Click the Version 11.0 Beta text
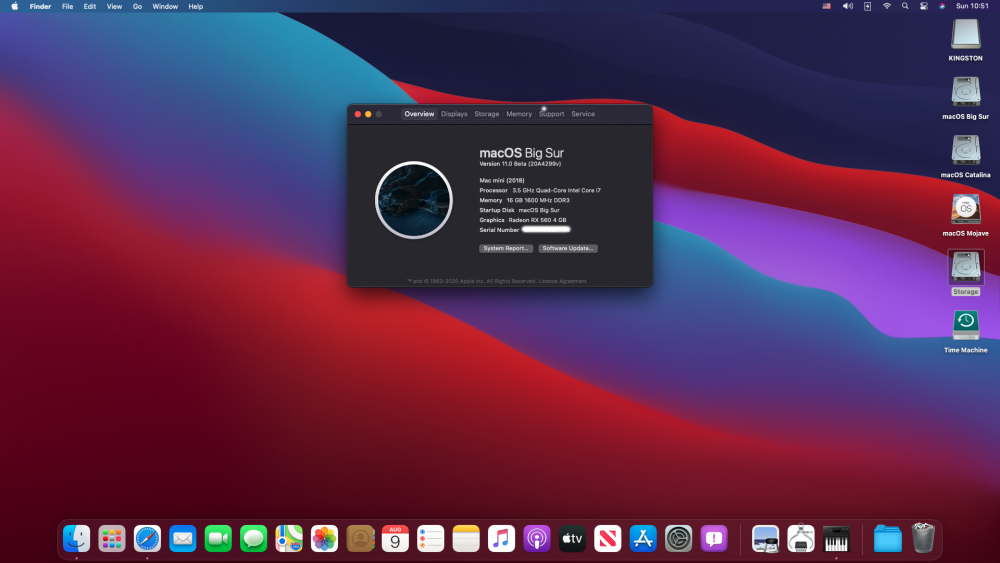This screenshot has width=1000, height=563. pyautogui.click(x=520, y=164)
